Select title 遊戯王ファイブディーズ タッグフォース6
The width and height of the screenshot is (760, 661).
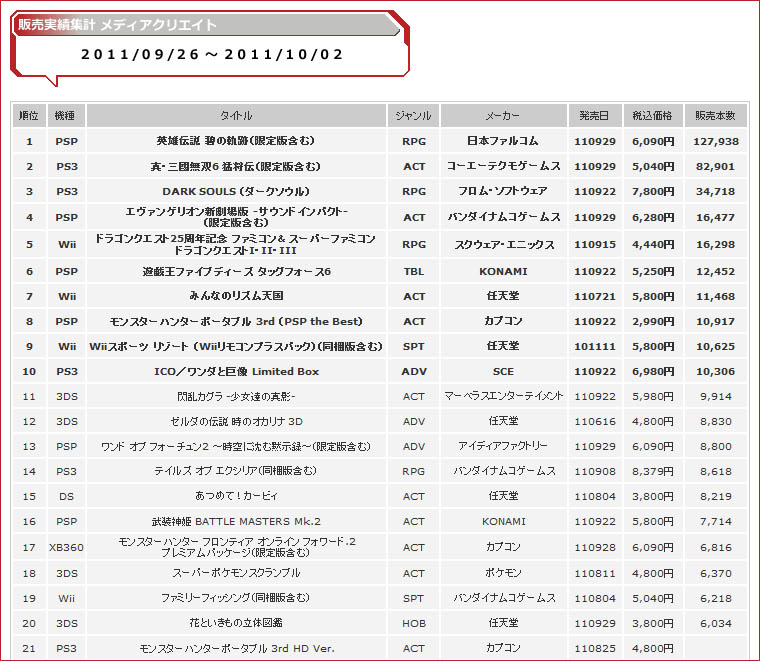(237, 271)
